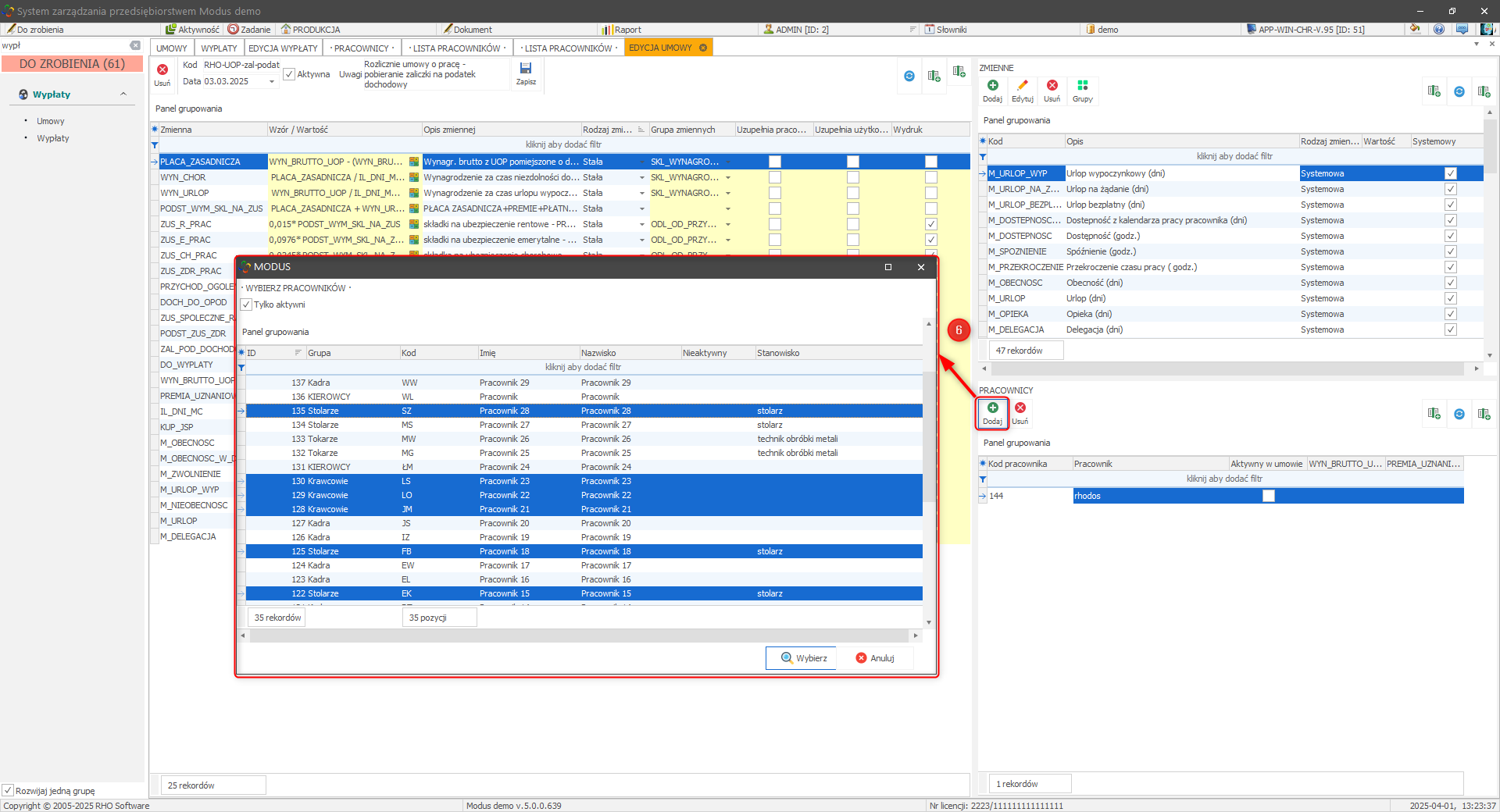Switch to the WYPŁATY tab

coord(219,48)
